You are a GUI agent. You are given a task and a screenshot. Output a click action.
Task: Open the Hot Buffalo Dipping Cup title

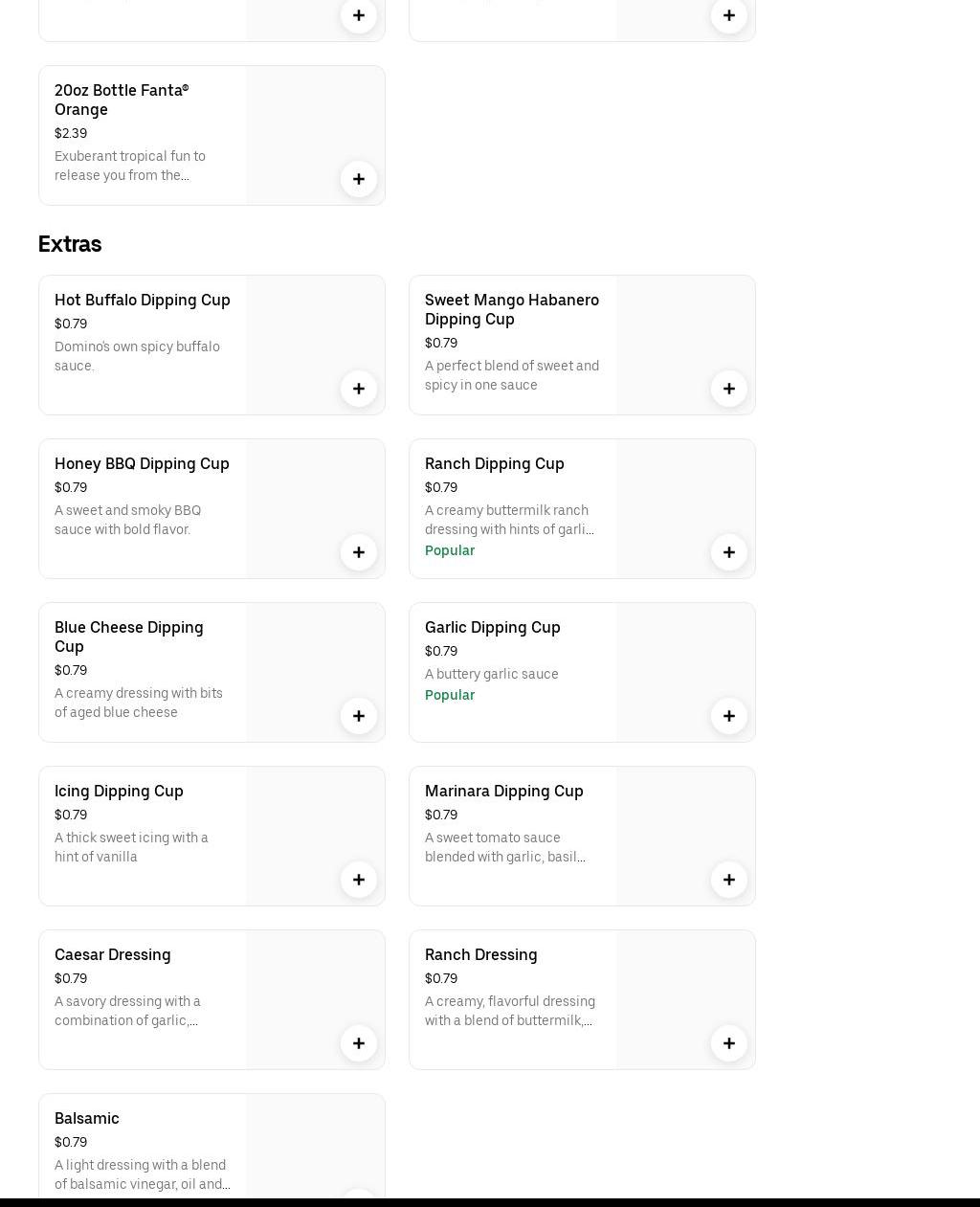pos(143,300)
